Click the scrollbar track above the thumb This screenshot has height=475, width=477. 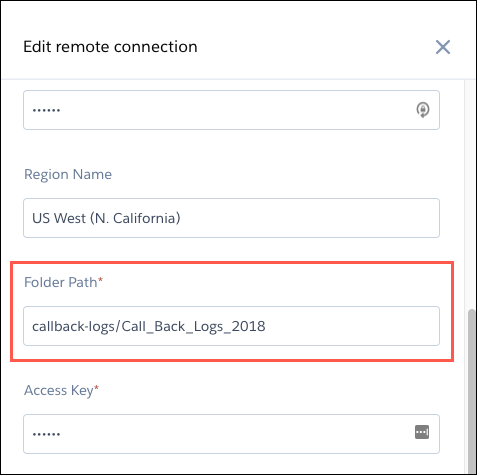[x=471, y=193]
